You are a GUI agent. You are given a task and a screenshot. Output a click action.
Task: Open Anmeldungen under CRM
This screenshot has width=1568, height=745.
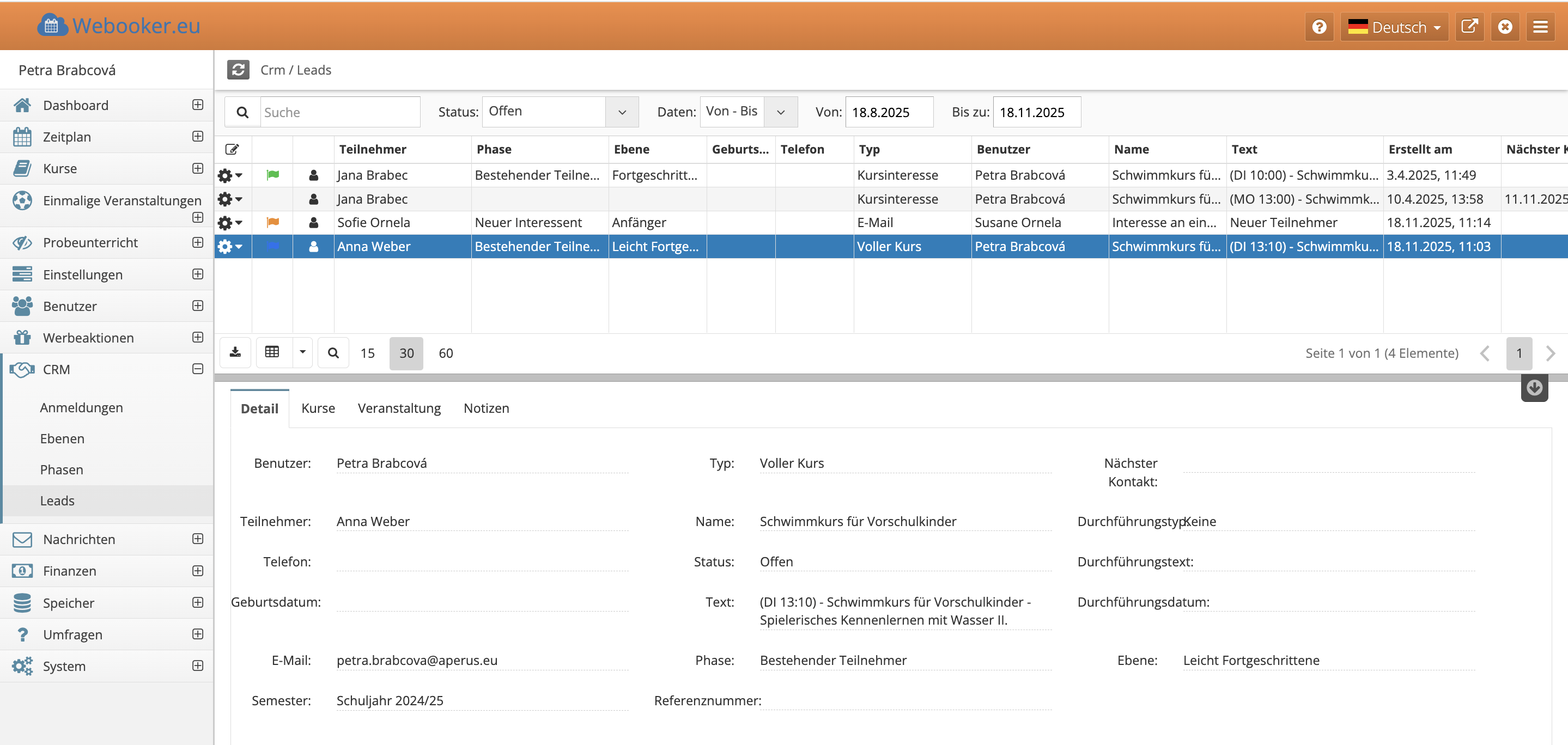coord(82,408)
